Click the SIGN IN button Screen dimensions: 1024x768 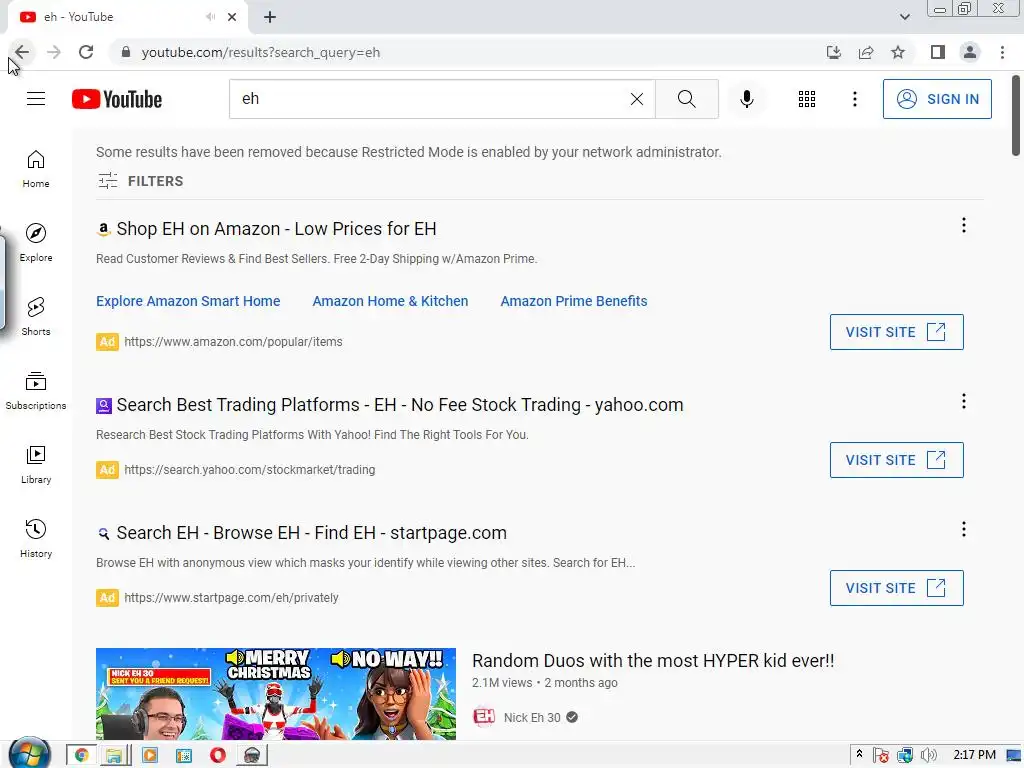(937, 99)
